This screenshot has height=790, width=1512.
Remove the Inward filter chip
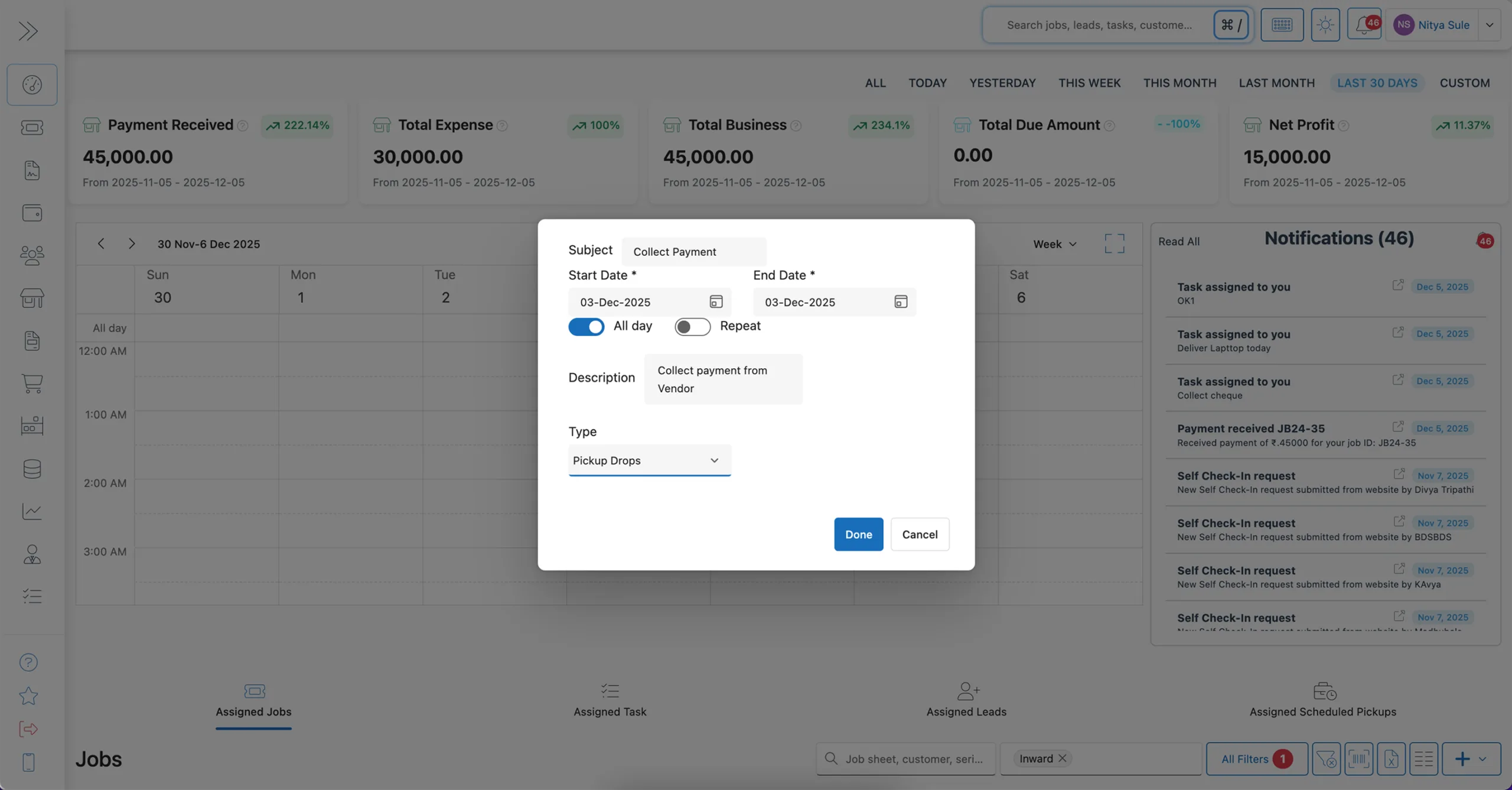click(1062, 758)
